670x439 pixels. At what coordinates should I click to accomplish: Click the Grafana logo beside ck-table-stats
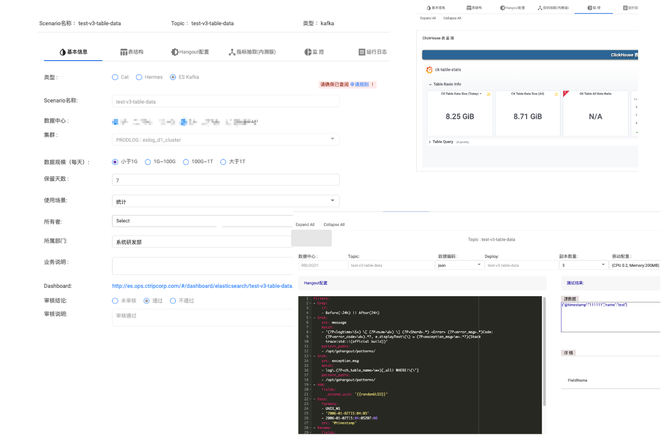click(x=430, y=70)
